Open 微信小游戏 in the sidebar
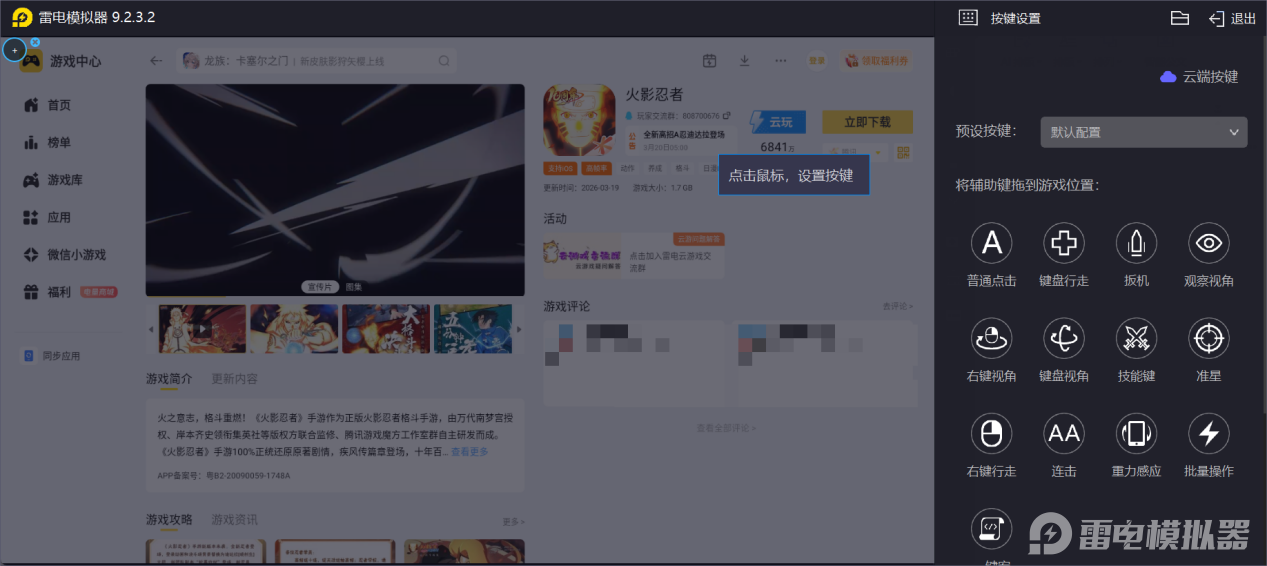 [64, 255]
